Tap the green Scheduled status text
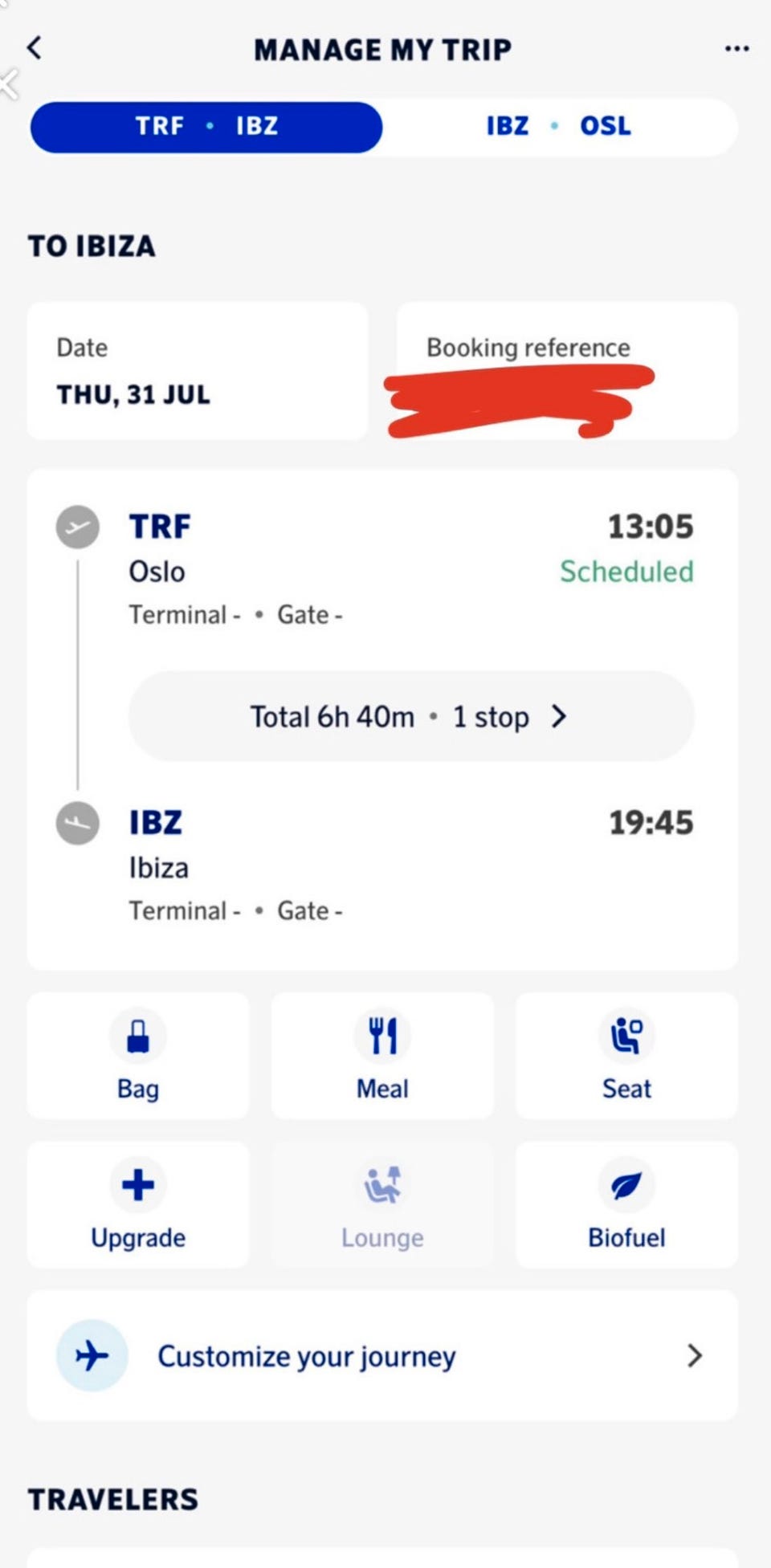Screen dimensions: 771x1568 click(x=626, y=572)
